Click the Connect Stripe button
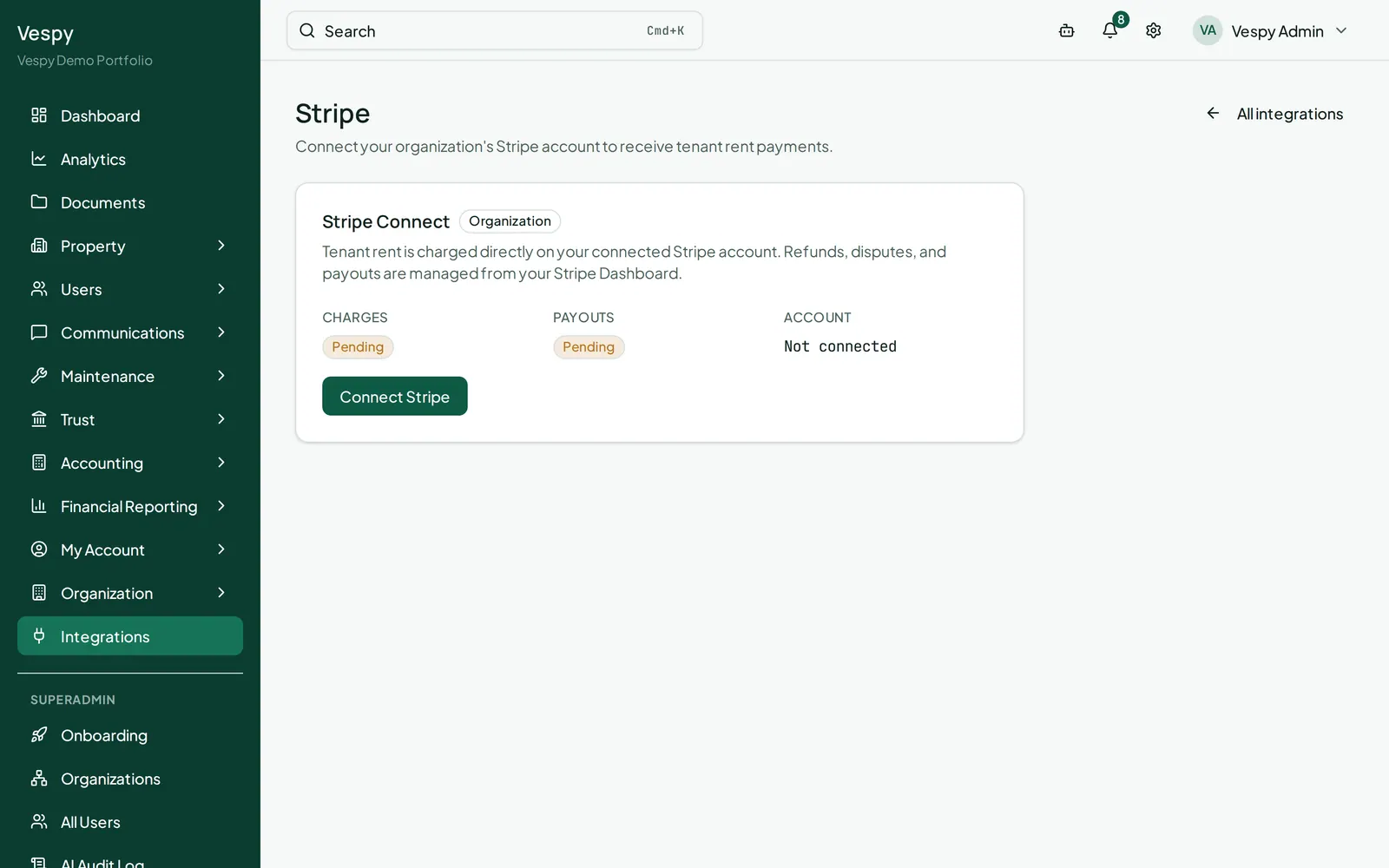1389x868 pixels. tap(395, 396)
